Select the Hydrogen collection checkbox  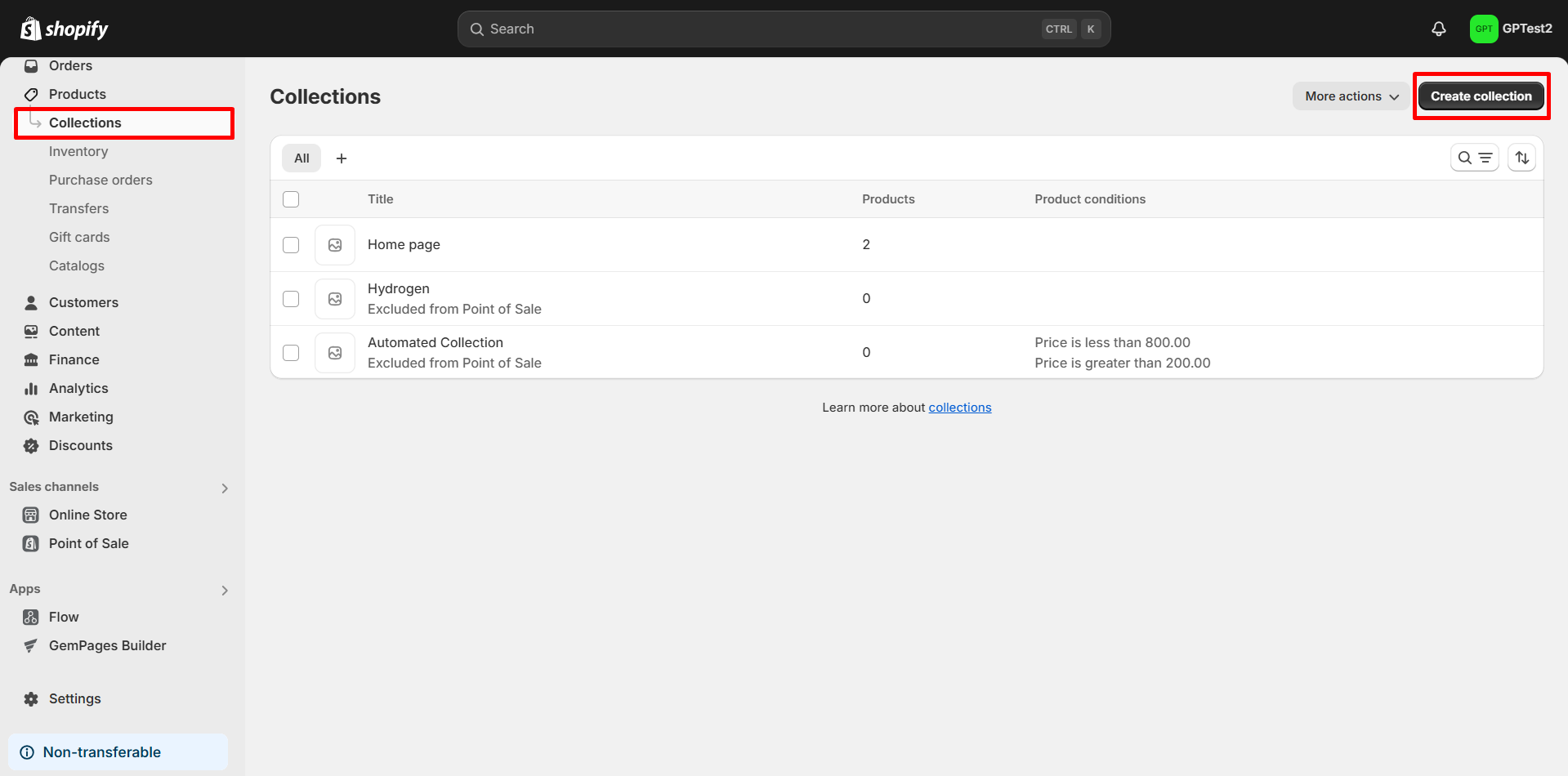coord(291,299)
